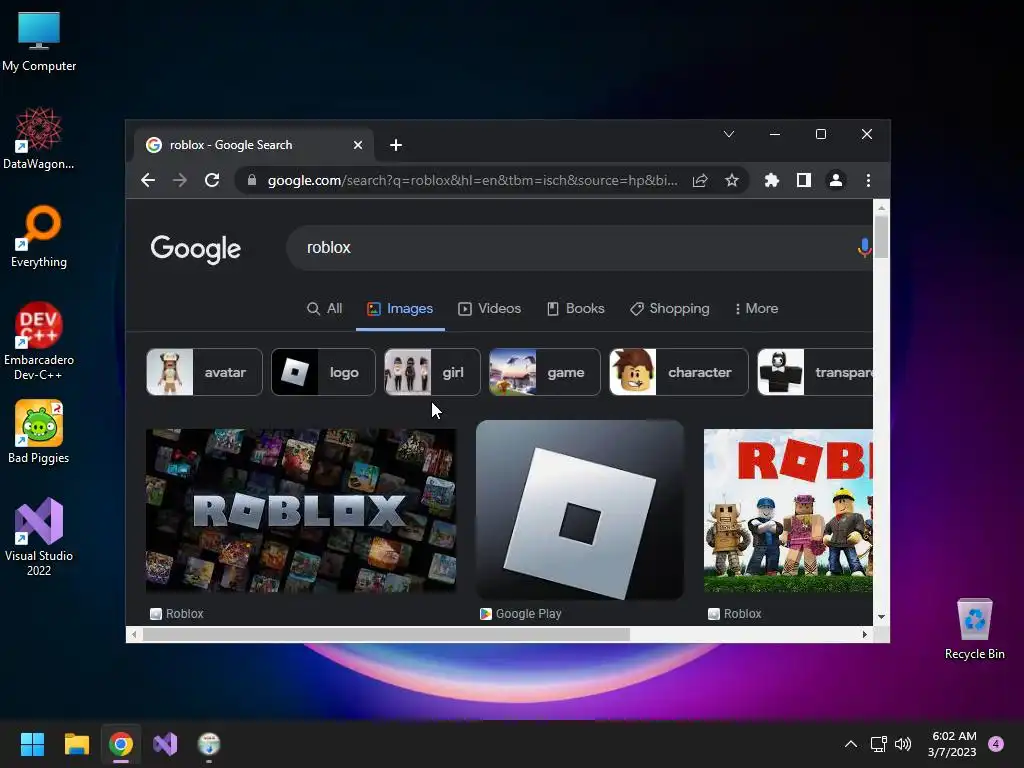Click the Google logo
This screenshot has height=768, width=1024.
tap(196, 249)
